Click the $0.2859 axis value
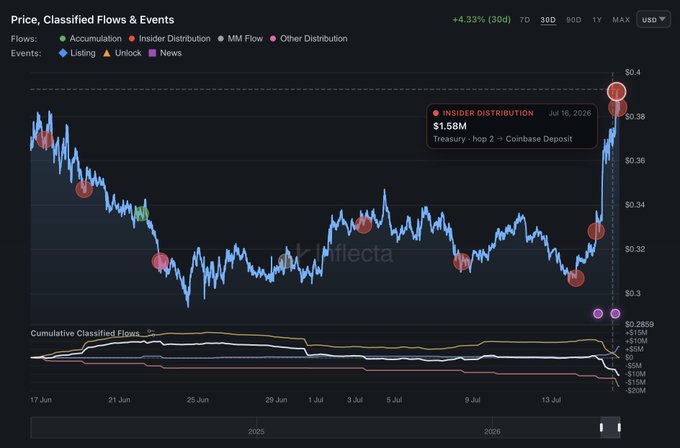Screen dimensions: 680x448 (639, 324)
